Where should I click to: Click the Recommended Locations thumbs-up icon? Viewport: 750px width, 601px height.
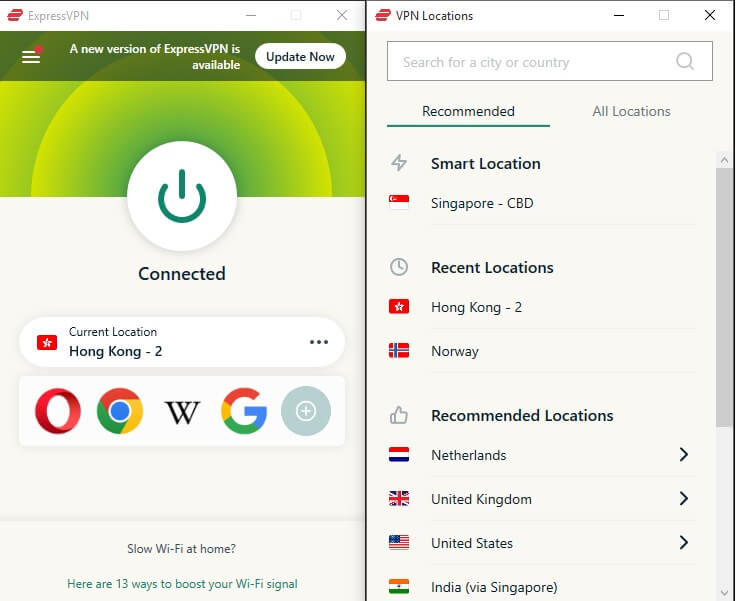point(398,415)
